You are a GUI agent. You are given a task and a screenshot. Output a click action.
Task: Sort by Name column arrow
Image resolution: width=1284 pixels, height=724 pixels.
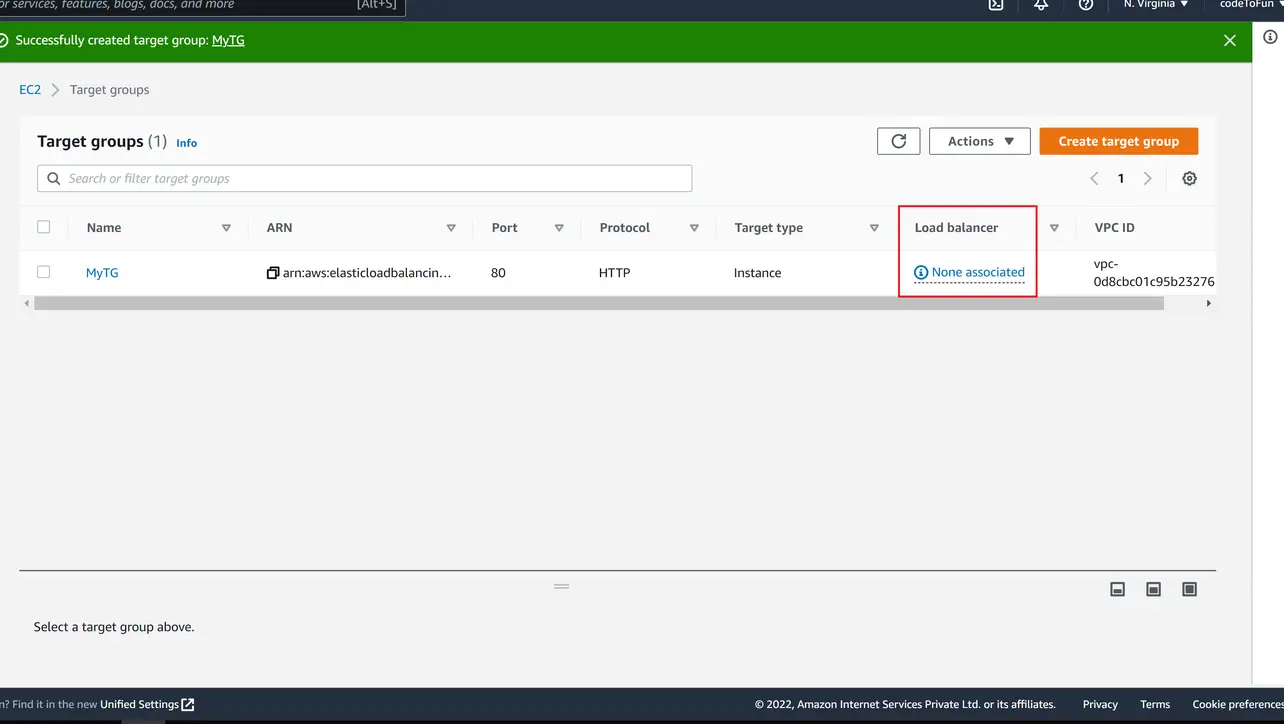226,228
